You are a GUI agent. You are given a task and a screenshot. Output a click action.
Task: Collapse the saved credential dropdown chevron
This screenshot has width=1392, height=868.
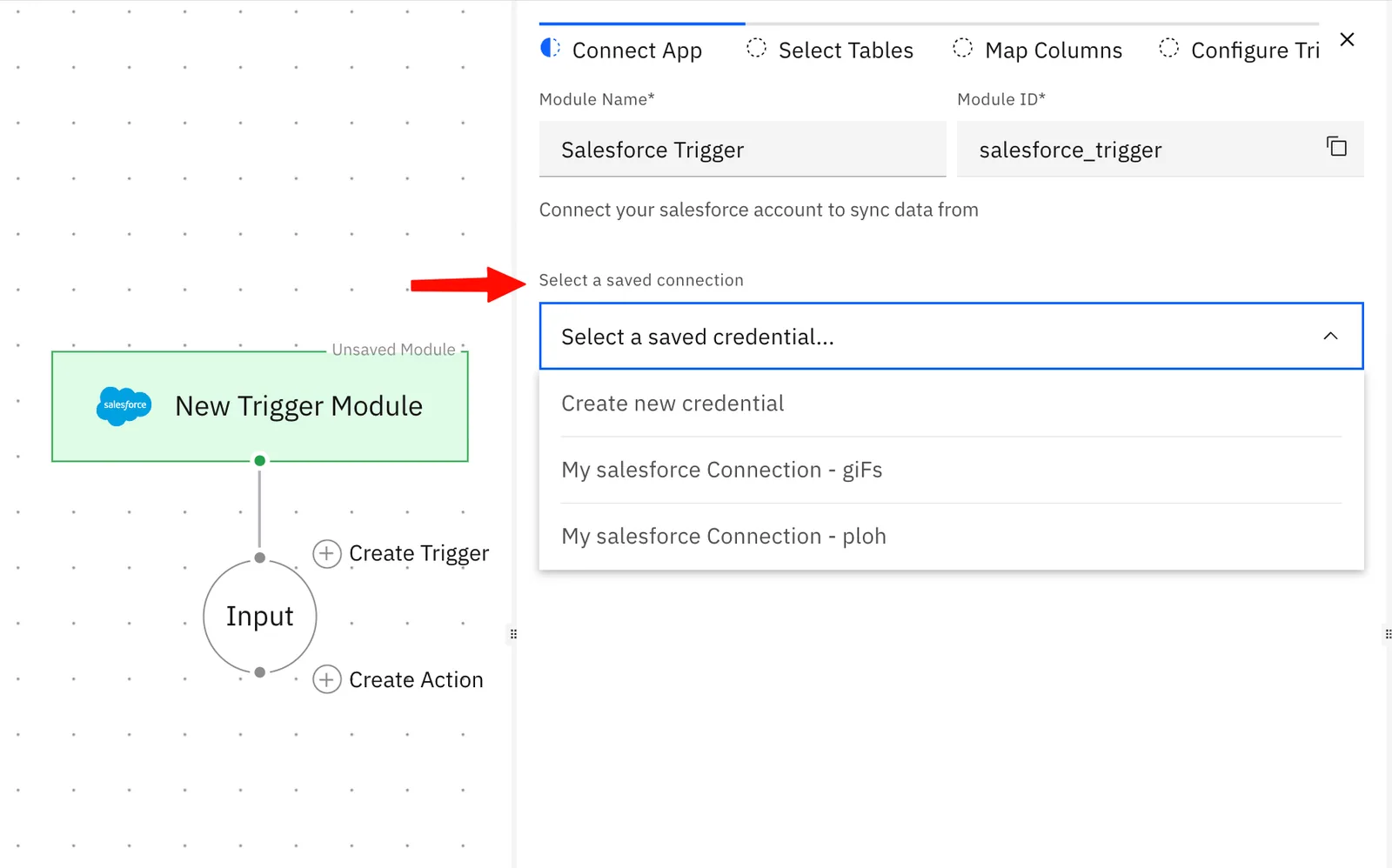[x=1330, y=336]
